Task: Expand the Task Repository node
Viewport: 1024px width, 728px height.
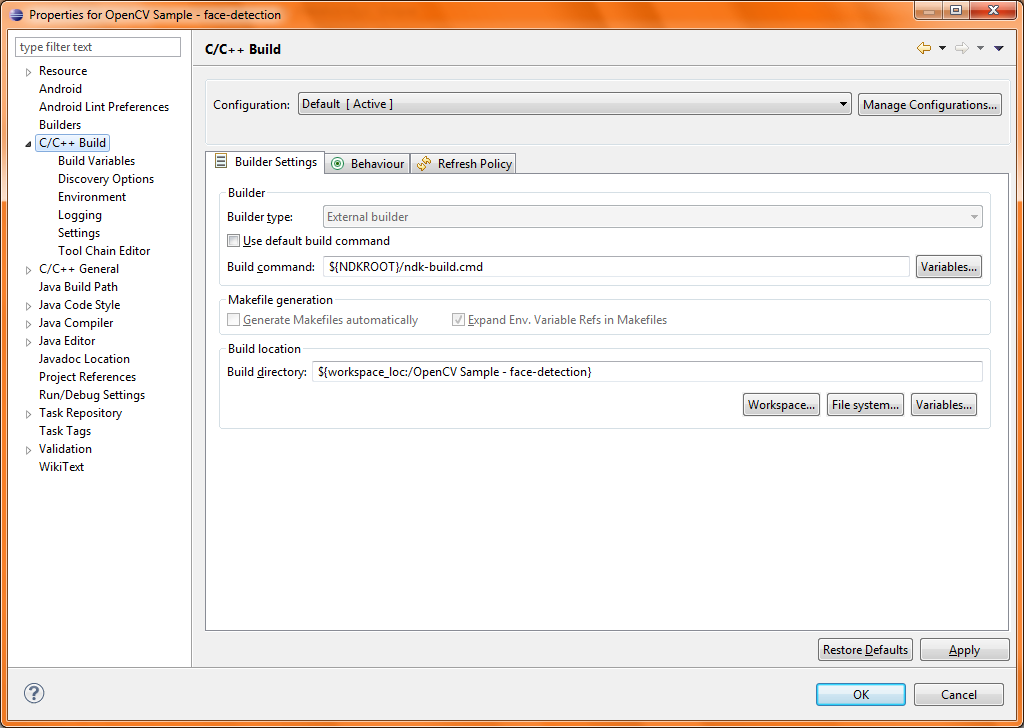Action: click(28, 414)
